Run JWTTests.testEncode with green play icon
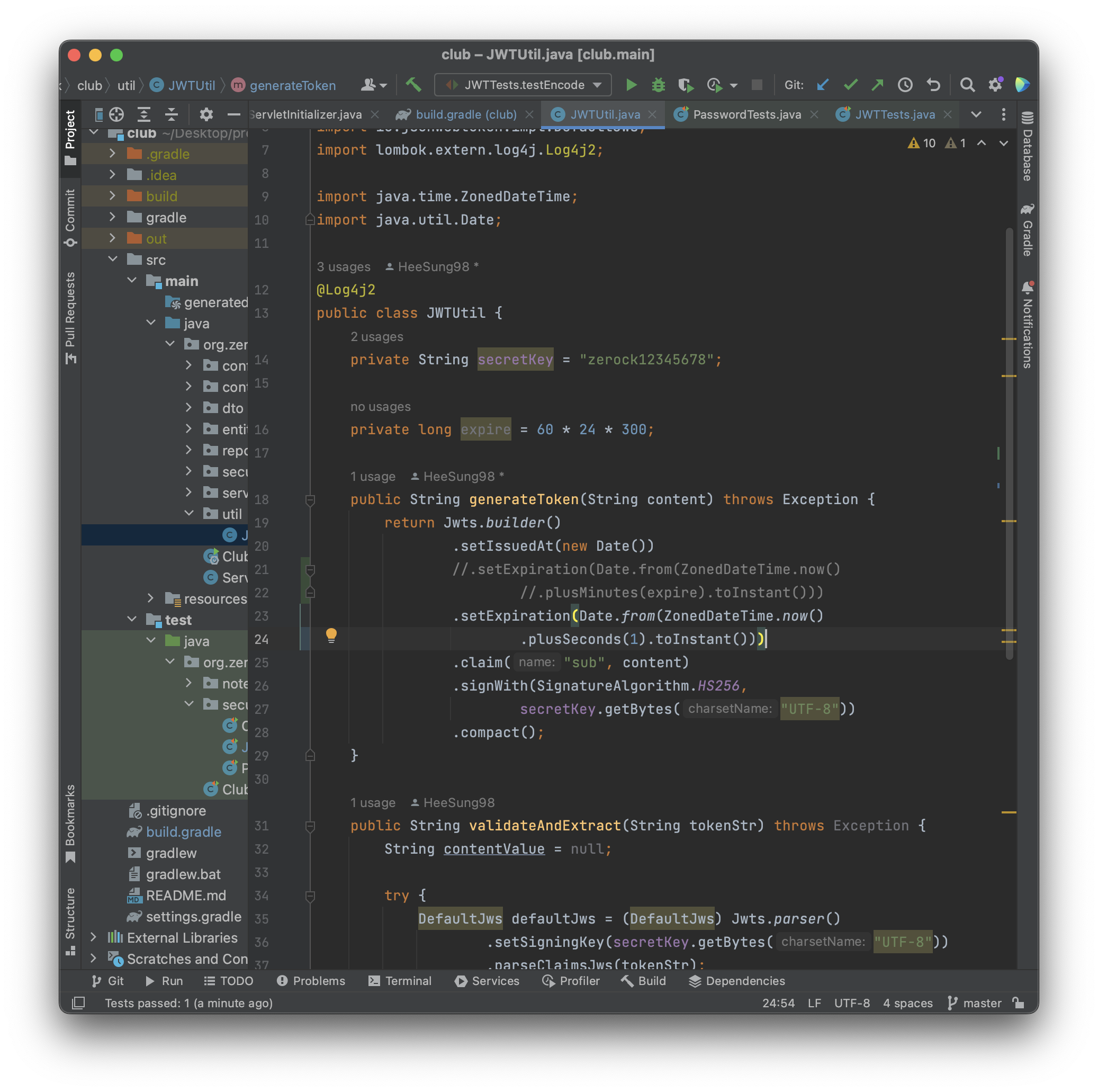1098x1092 pixels. point(631,85)
